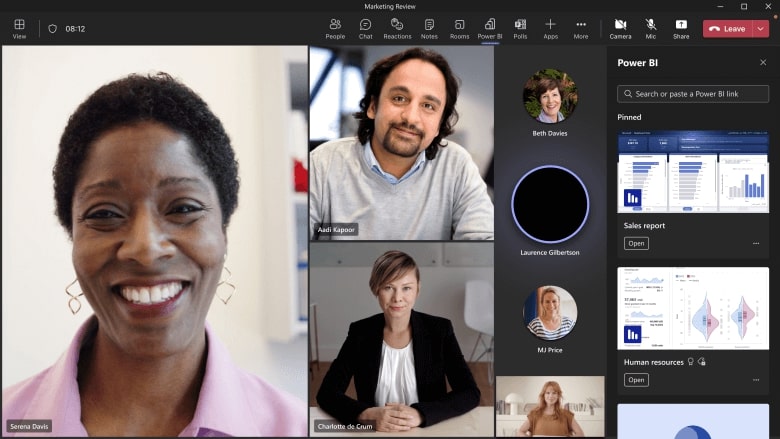Click Open under Sales report
The image size is (780, 439).
636,243
